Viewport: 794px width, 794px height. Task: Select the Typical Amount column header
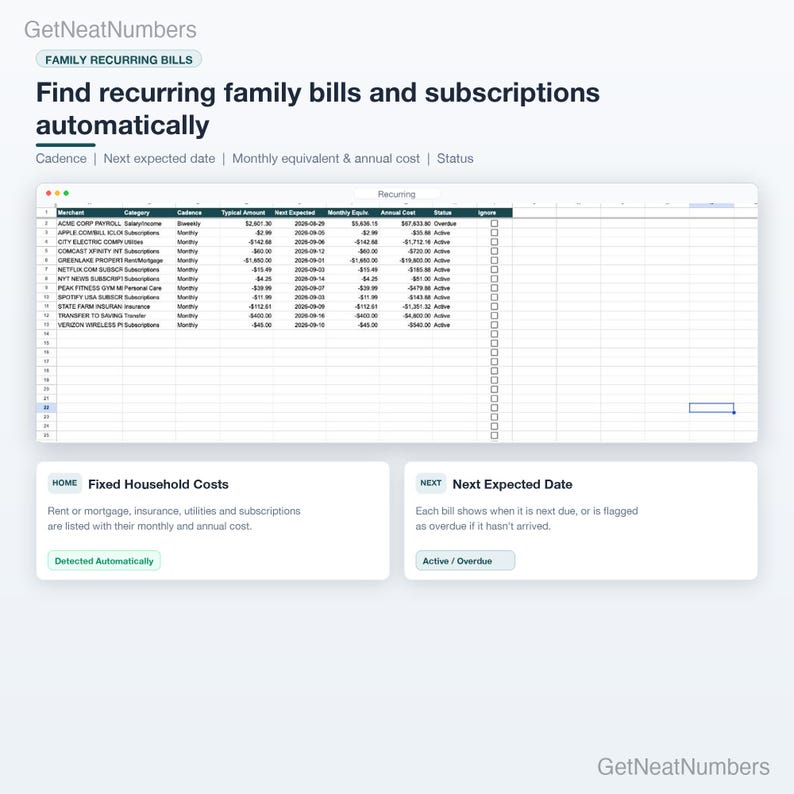click(247, 213)
